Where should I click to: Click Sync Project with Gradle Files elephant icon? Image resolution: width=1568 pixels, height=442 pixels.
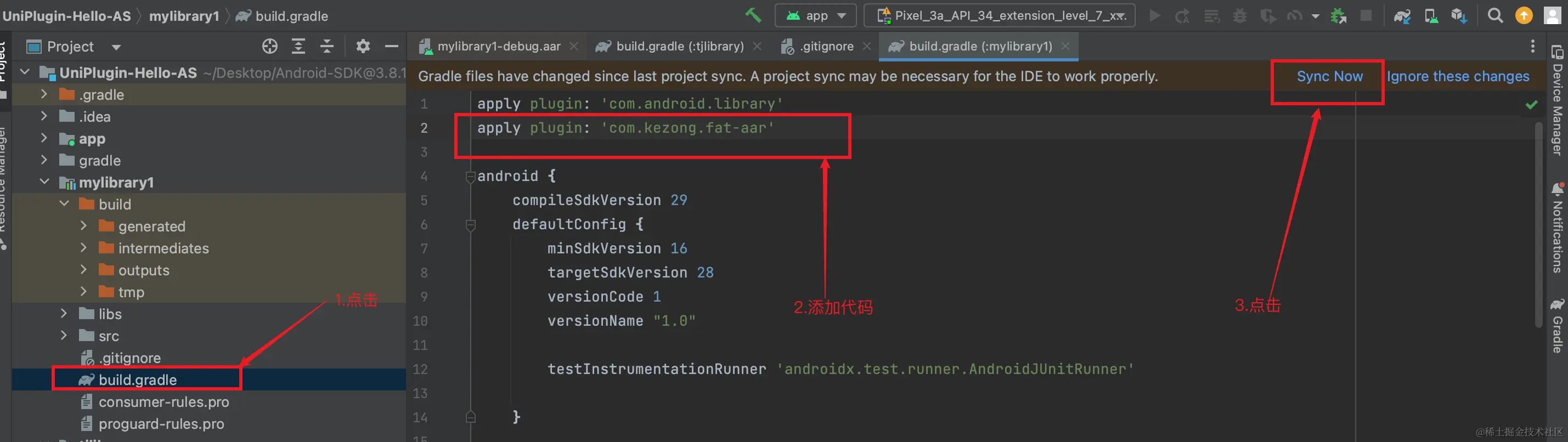1402,16
